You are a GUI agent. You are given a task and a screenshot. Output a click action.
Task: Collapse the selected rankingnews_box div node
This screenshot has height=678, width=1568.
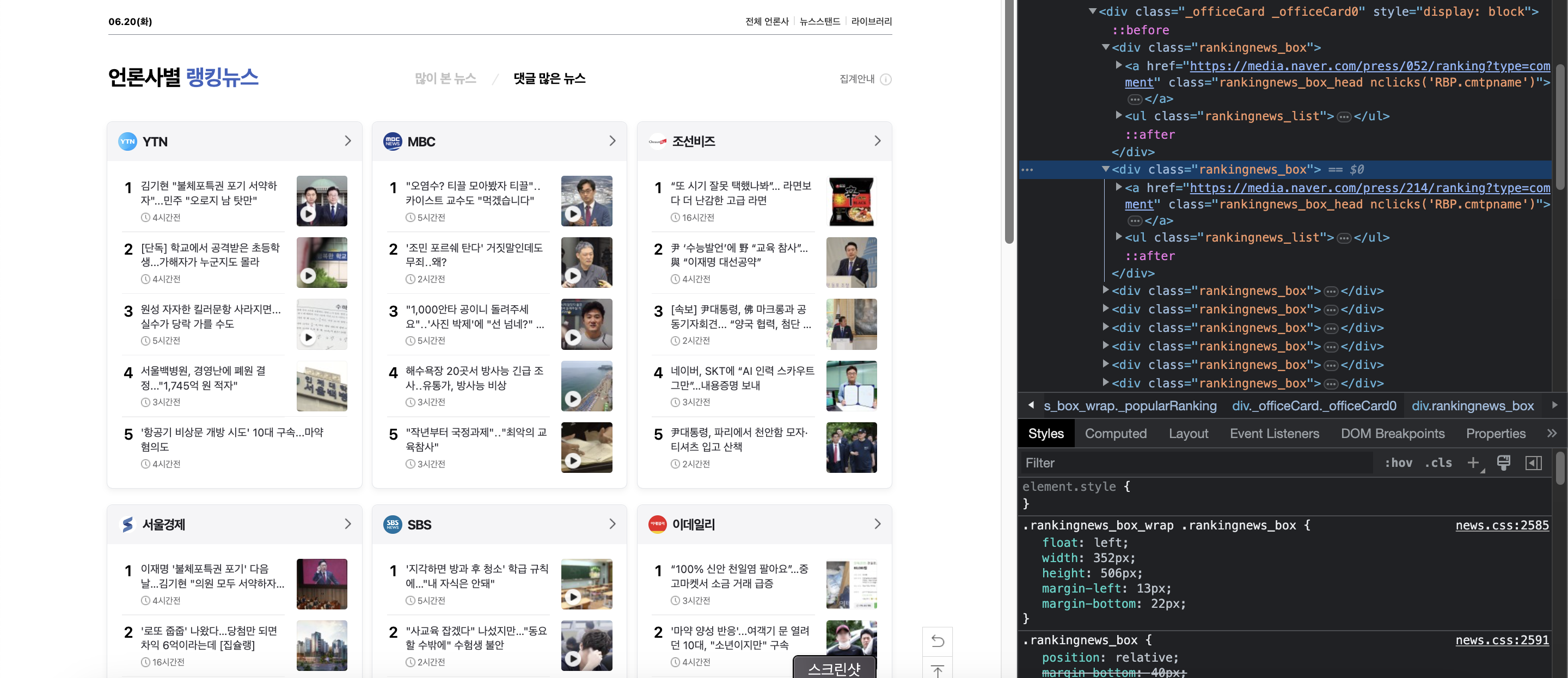pos(1105,169)
